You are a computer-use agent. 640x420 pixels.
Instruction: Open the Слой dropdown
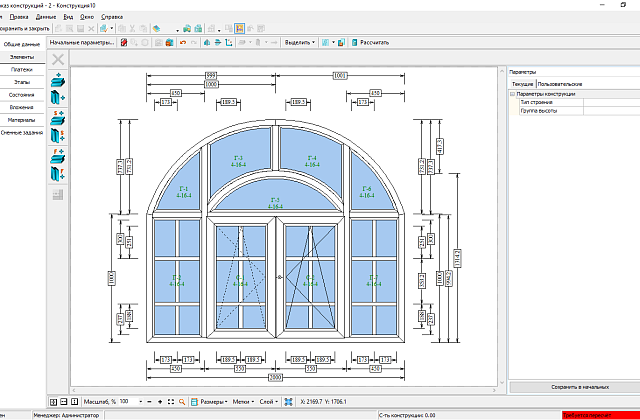pyautogui.click(x=269, y=402)
